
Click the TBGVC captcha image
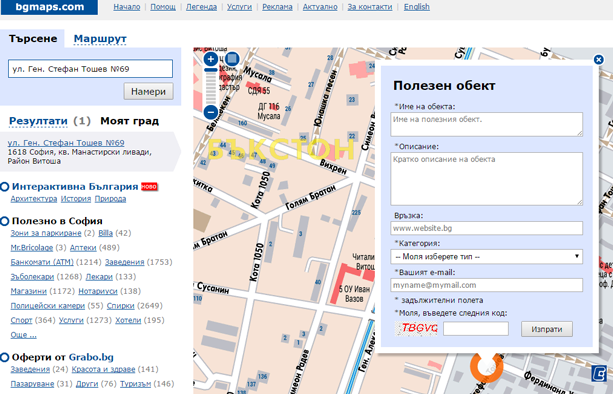tap(416, 328)
